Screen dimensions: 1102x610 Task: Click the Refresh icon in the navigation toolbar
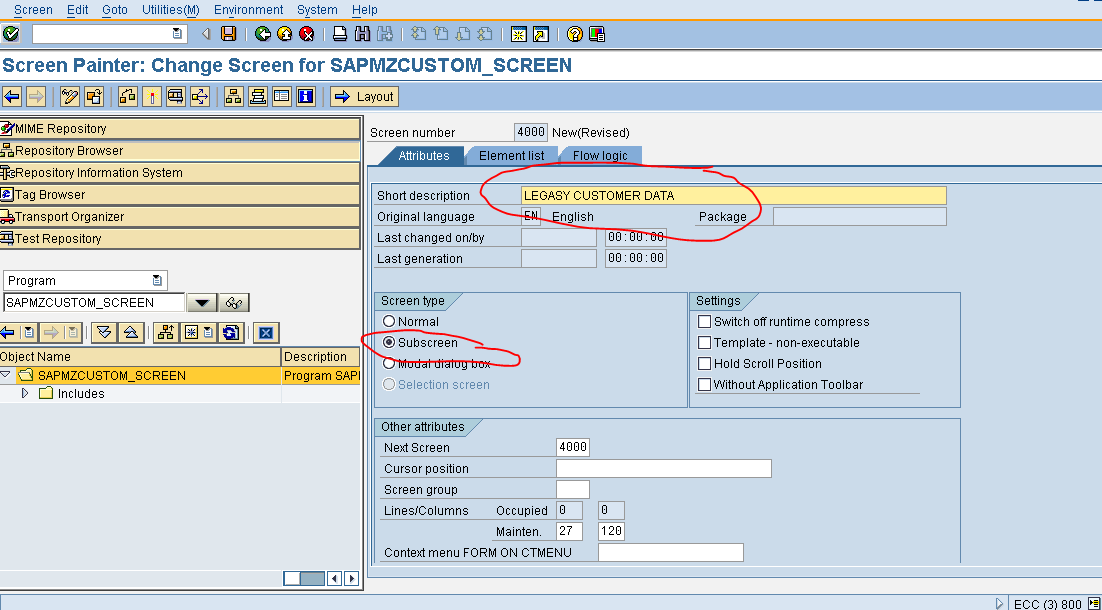229,331
